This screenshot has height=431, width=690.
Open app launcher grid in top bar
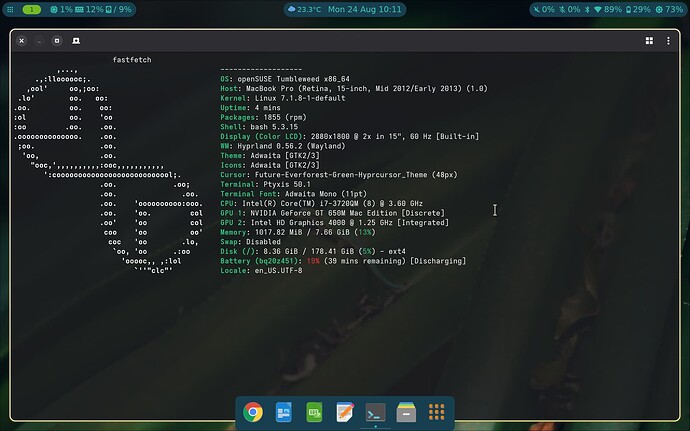(10, 9)
